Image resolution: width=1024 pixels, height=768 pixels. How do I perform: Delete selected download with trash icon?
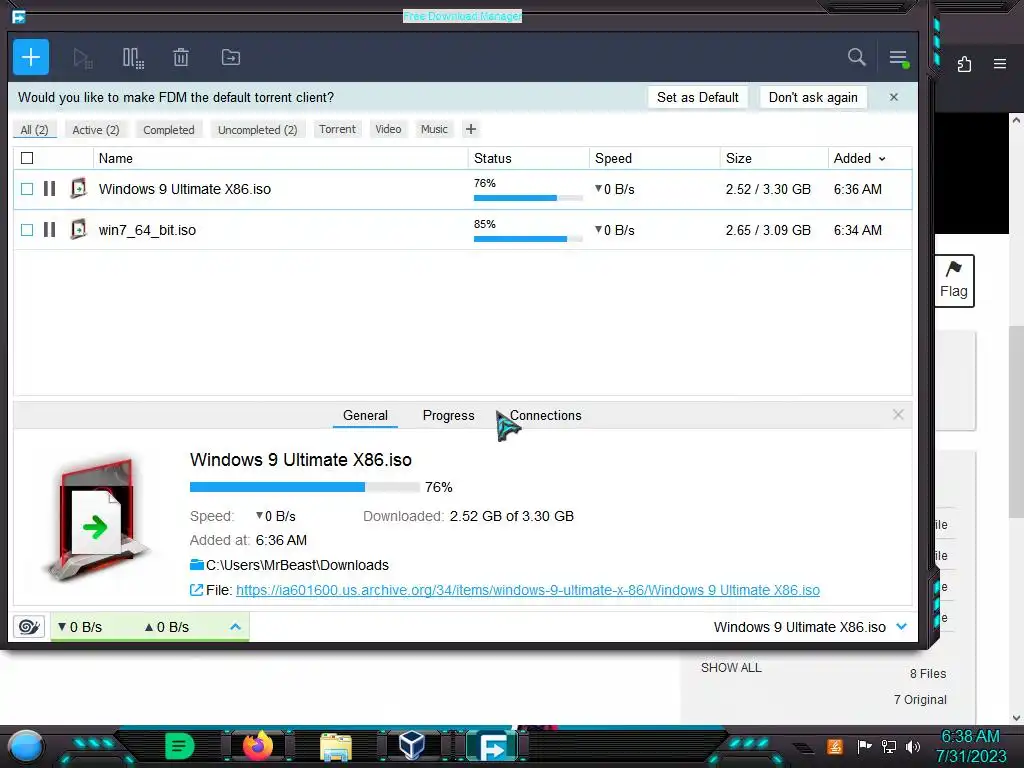click(x=181, y=57)
